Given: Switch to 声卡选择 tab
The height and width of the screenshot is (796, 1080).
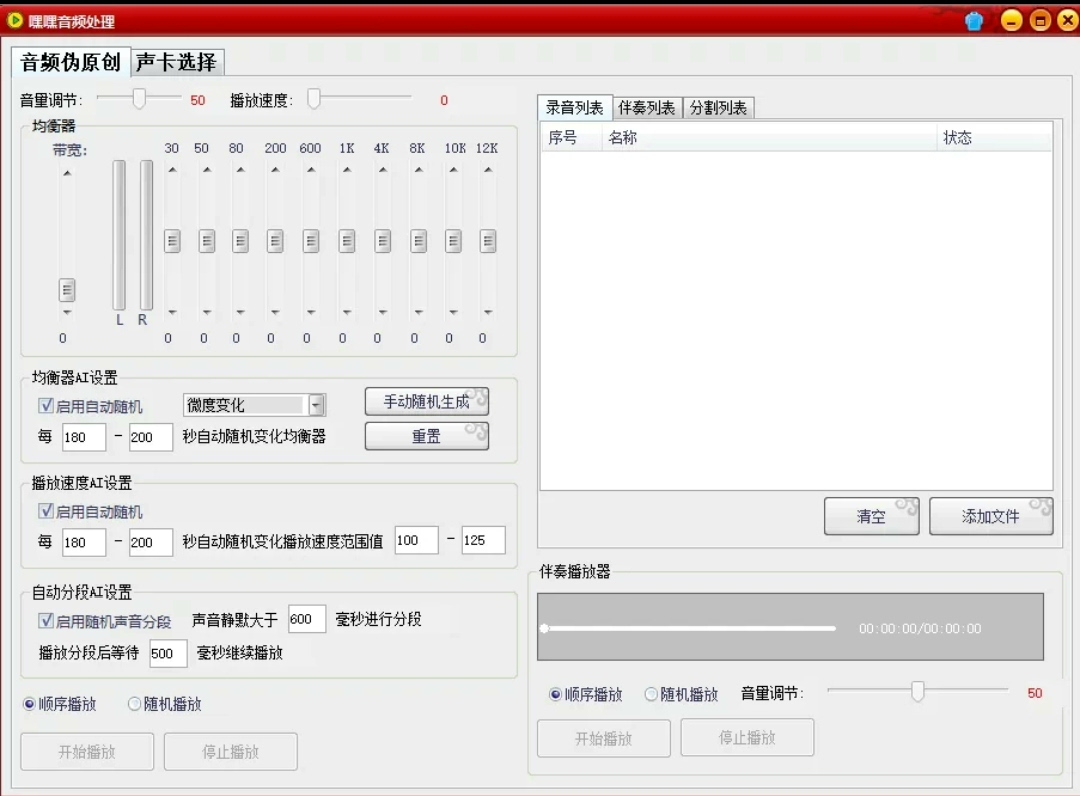Looking at the screenshot, I should pos(176,62).
